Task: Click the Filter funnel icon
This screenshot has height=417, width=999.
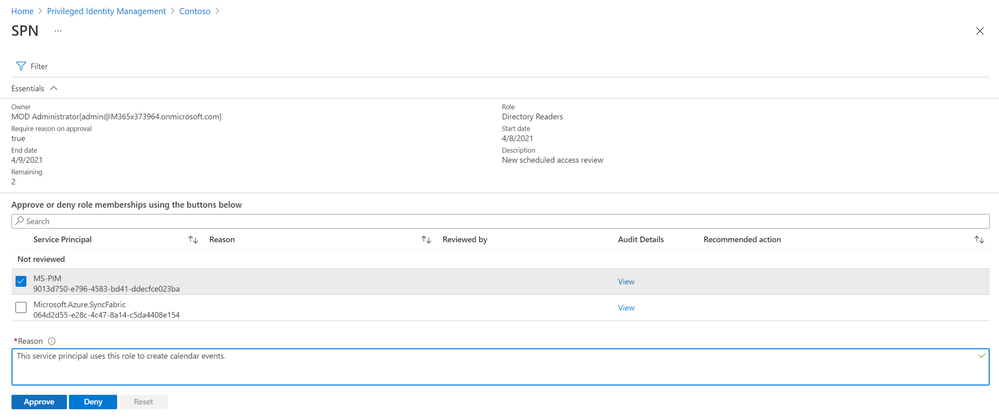Action: 20,66
